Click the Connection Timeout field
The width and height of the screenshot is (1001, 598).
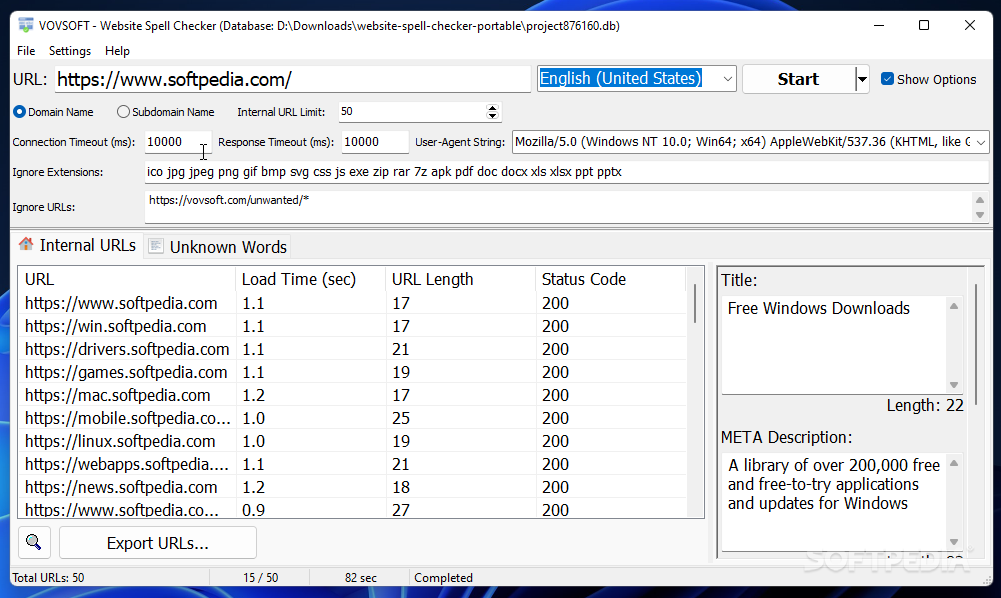click(x=177, y=142)
